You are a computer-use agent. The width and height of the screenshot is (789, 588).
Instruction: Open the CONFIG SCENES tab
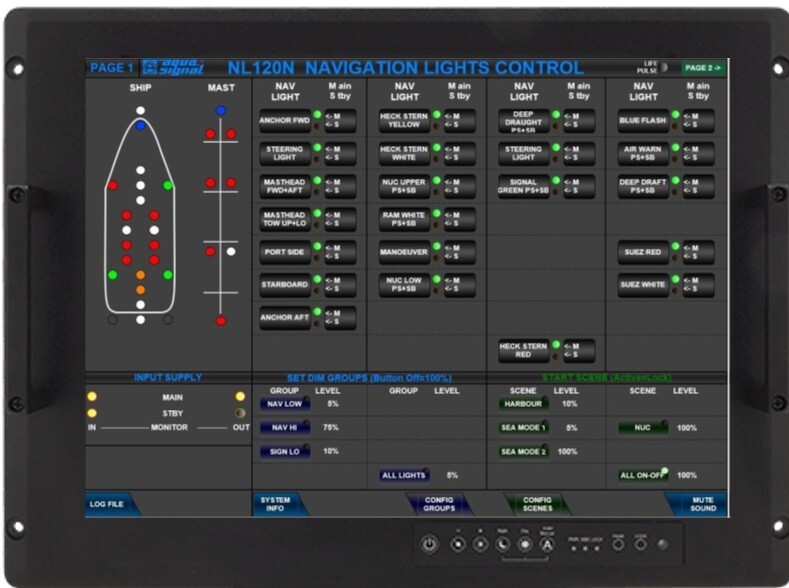pos(537,504)
